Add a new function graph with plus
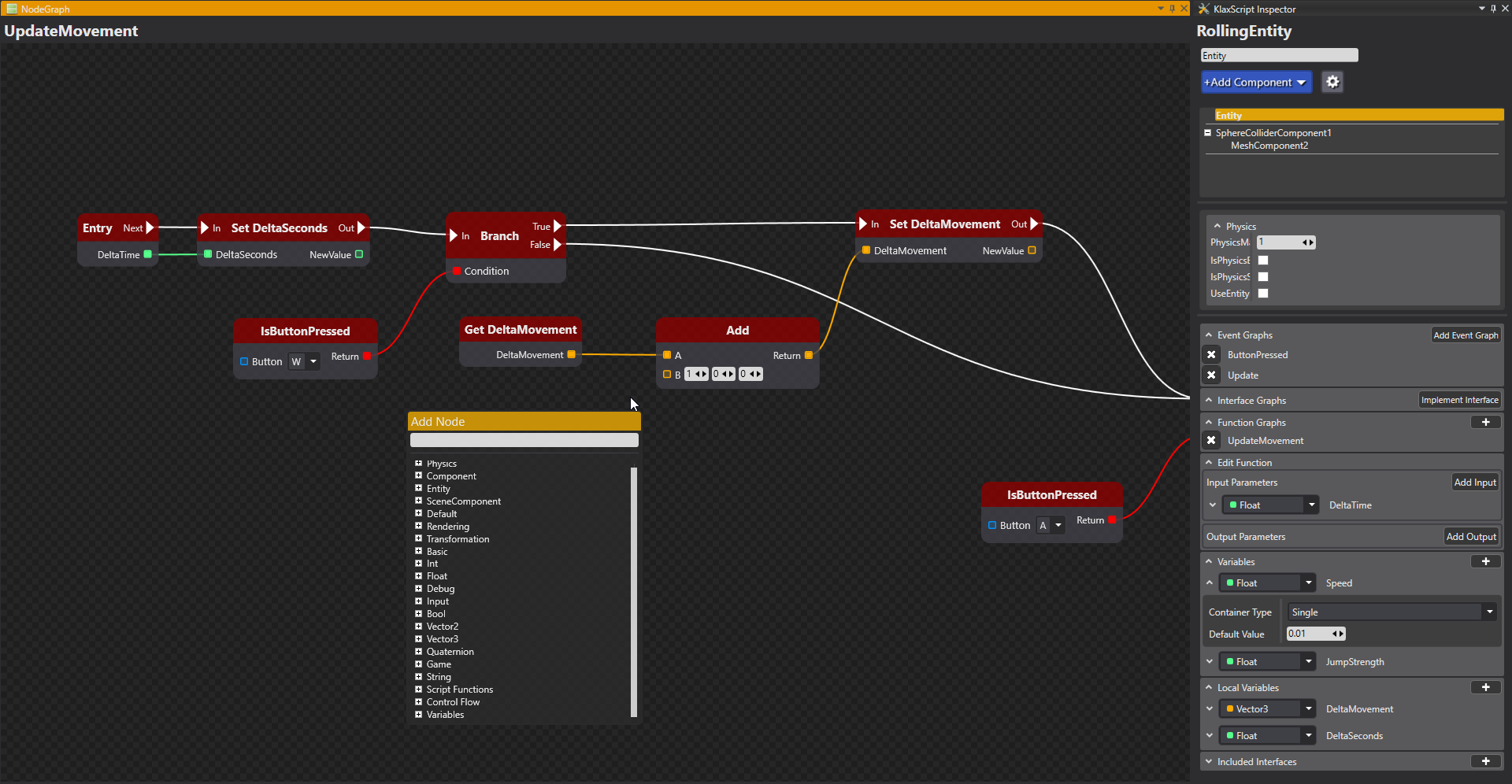 (x=1485, y=423)
